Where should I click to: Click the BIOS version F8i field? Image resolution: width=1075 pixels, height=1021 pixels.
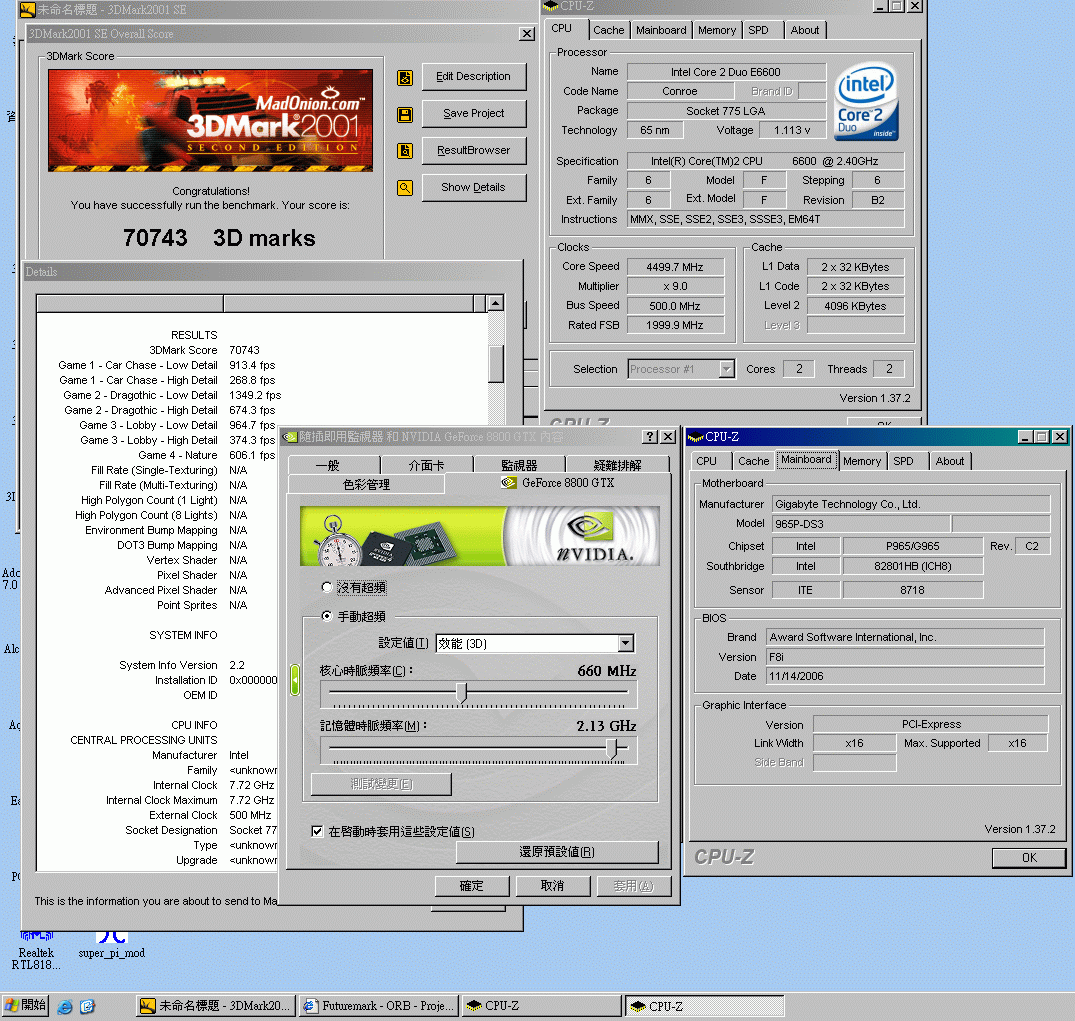(905, 657)
